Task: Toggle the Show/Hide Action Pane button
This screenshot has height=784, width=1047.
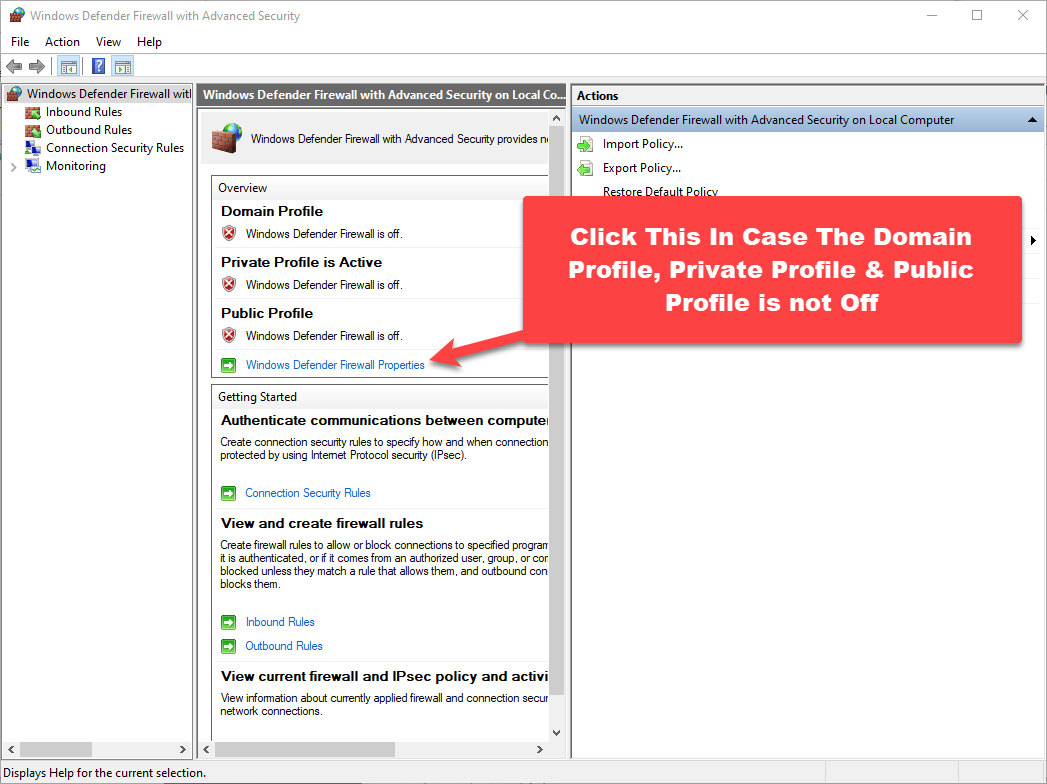Action: 123,67
